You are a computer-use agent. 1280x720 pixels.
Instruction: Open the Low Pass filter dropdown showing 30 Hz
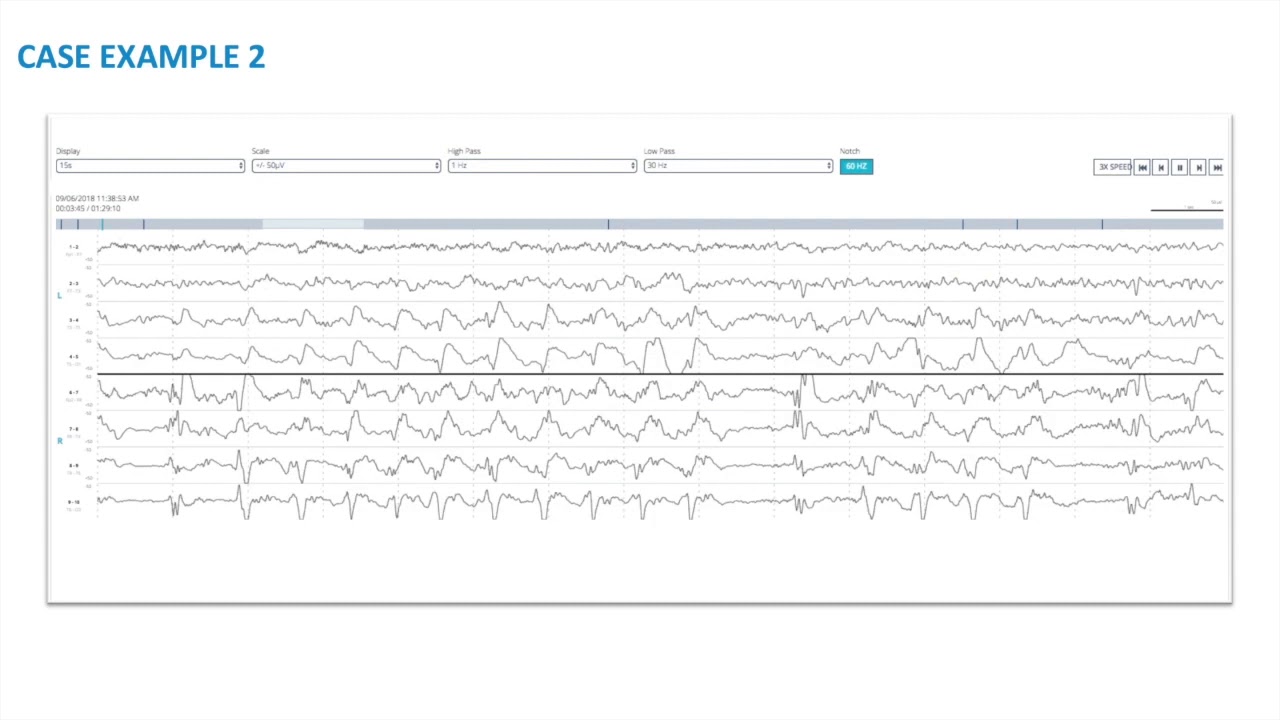[738, 165]
